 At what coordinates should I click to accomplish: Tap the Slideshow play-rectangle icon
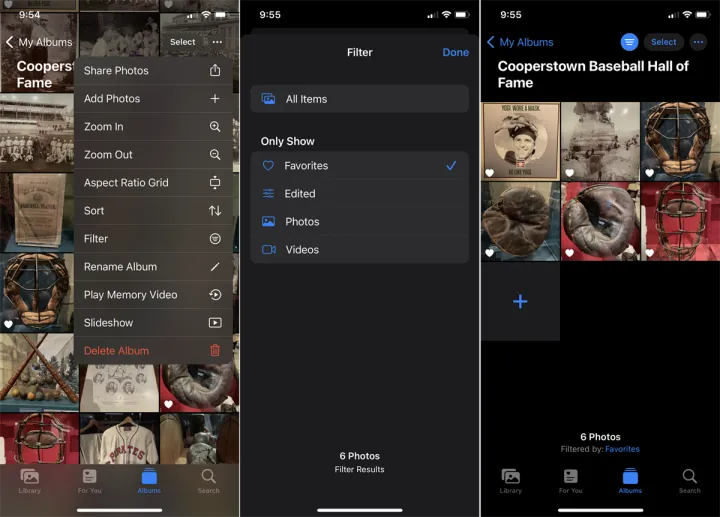pos(215,323)
